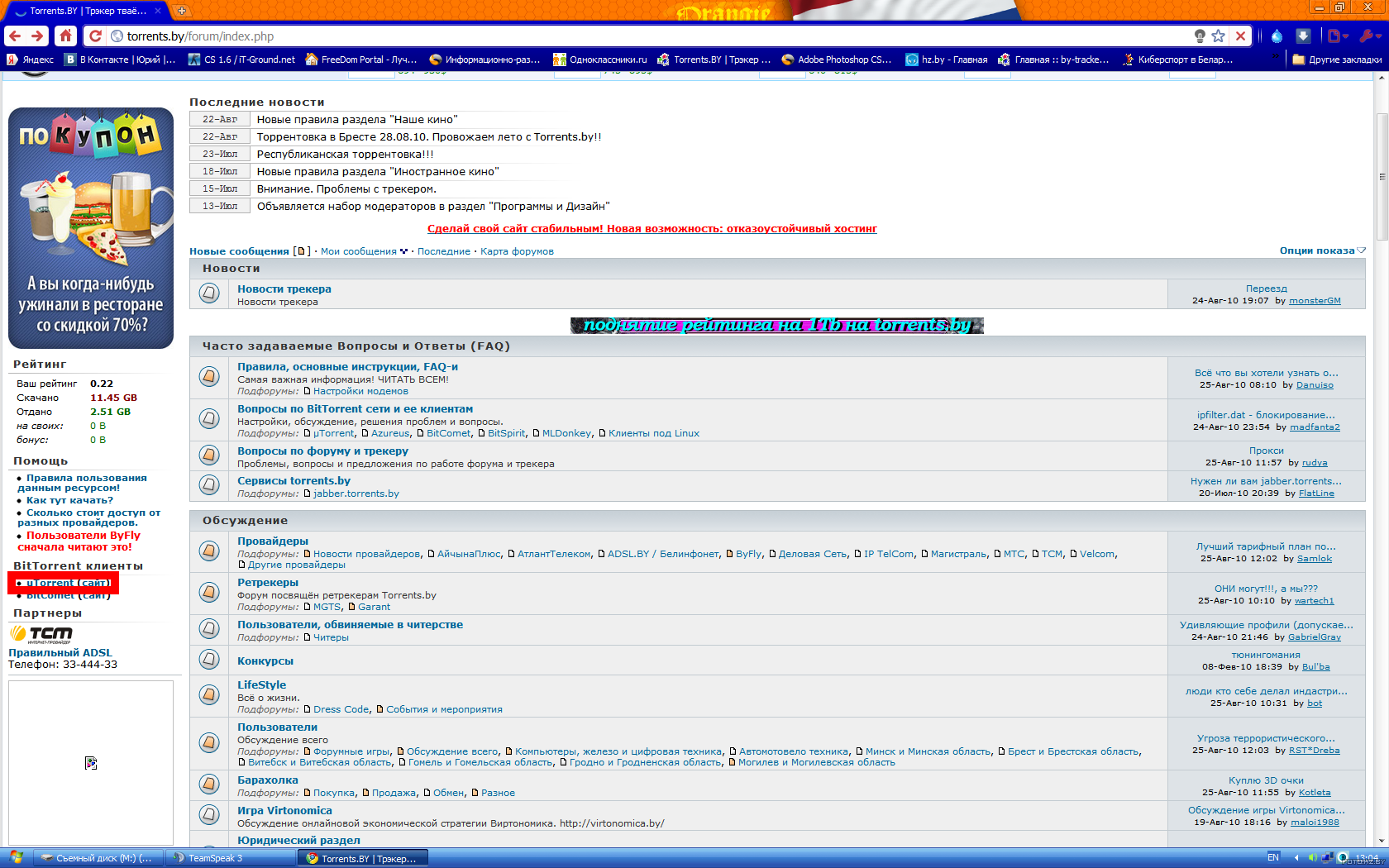
Task: Open the Одноклассники.ru bookmark
Action: point(600,60)
